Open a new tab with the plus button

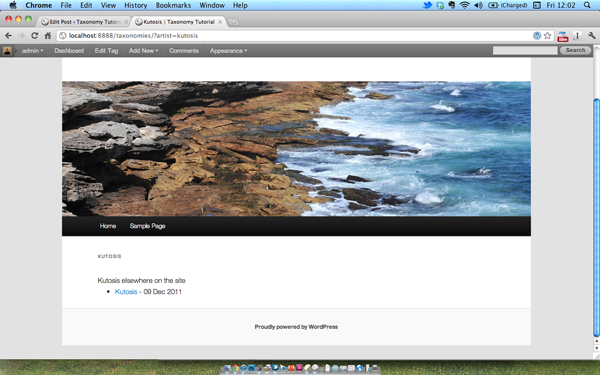coord(233,22)
